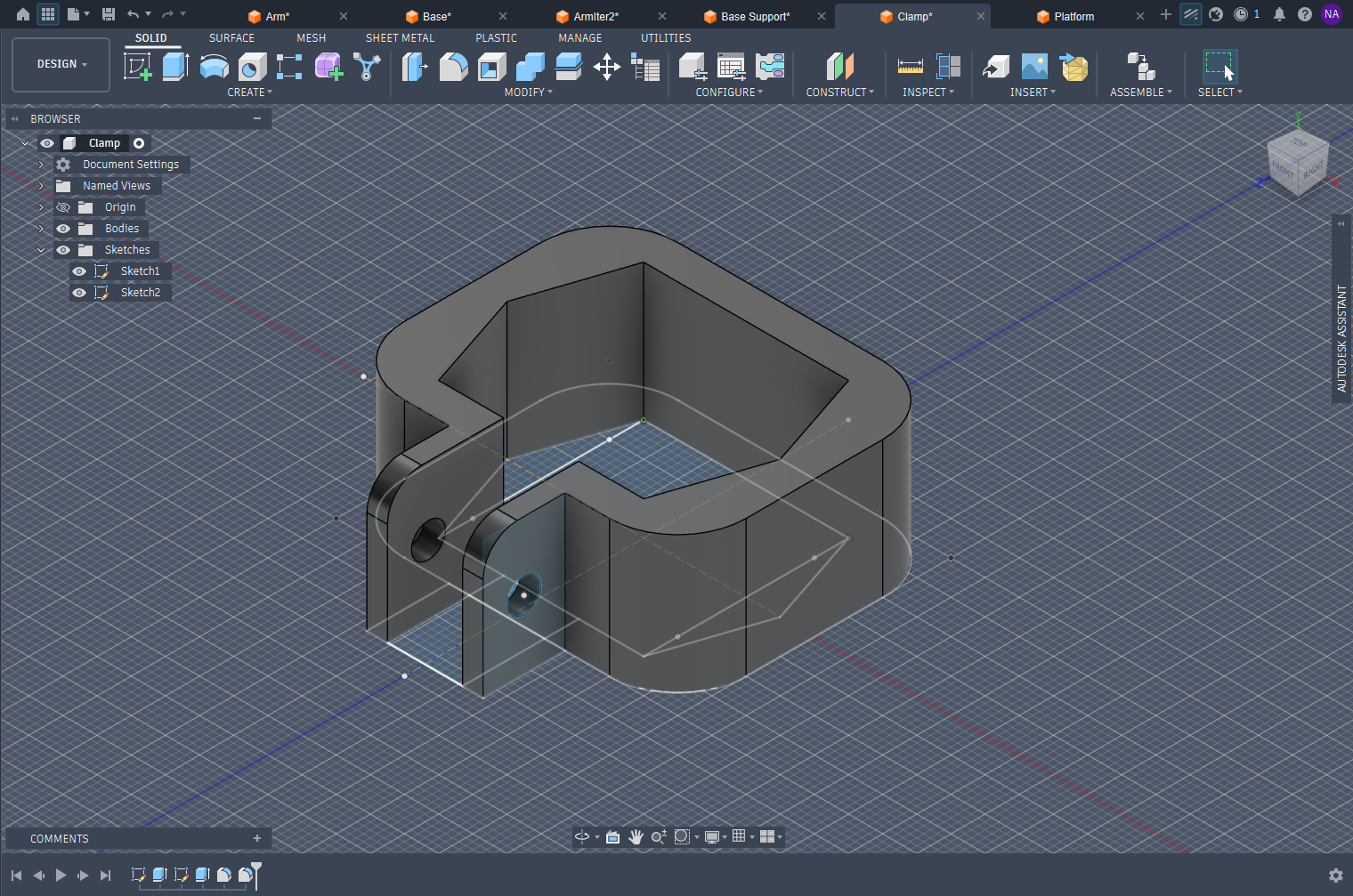This screenshot has width=1353, height=896.
Task: Hide Sketch2 with eye icon
Action: pos(79,293)
